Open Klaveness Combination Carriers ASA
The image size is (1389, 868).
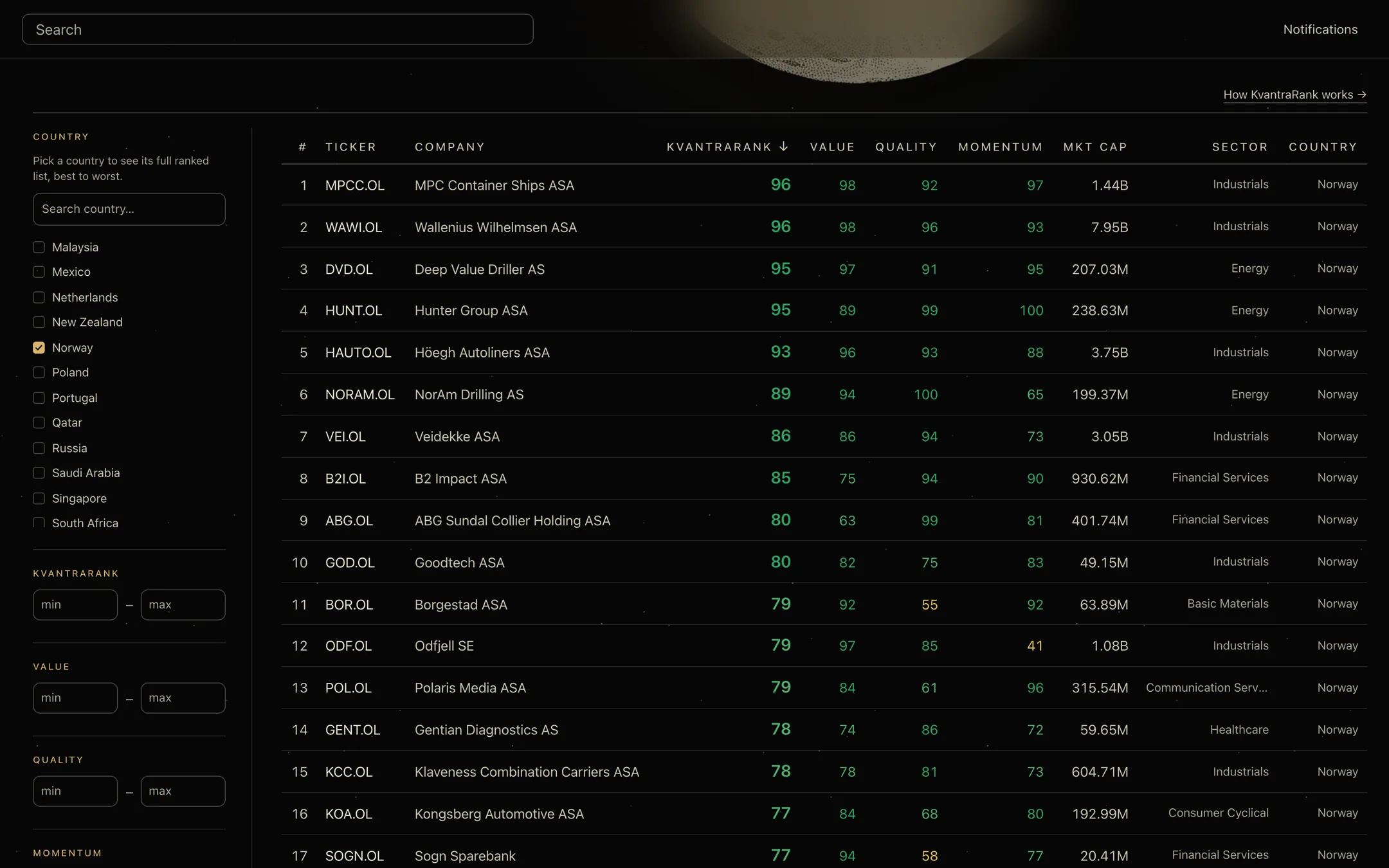527,772
